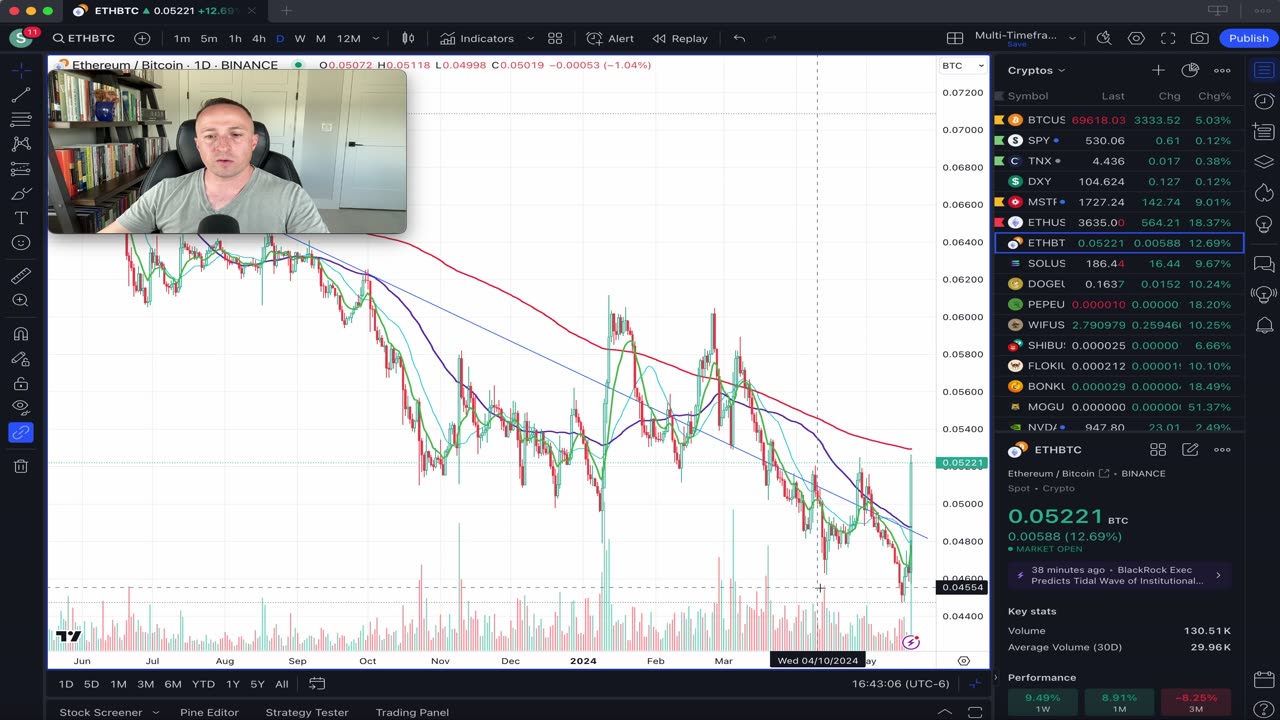Screen dimensions: 1280x720
Task: Set the YTD date range
Action: point(203,684)
